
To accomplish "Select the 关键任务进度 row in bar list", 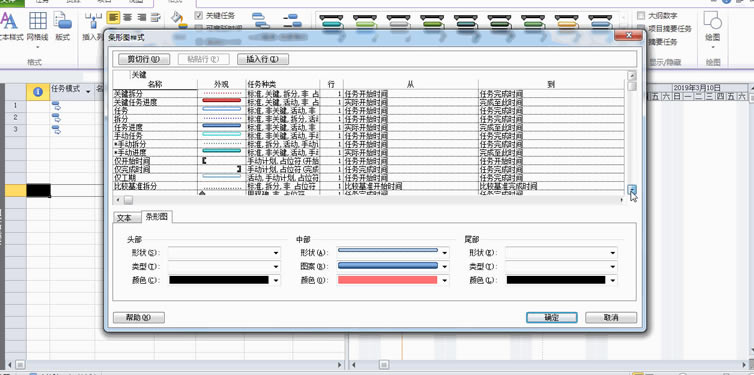I will click(x=369, y=102).
